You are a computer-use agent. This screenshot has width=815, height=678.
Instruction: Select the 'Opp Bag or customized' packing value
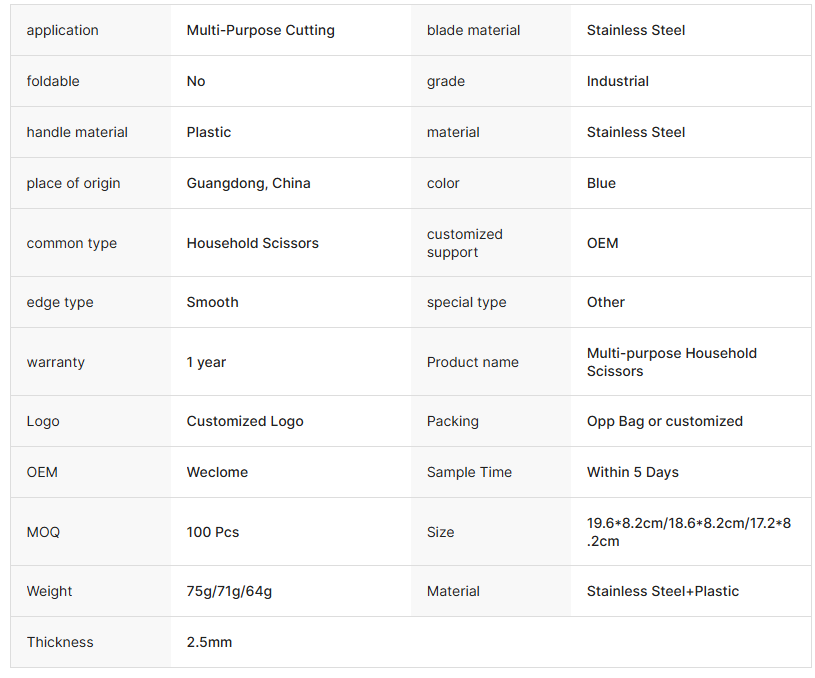click(664, 421)
